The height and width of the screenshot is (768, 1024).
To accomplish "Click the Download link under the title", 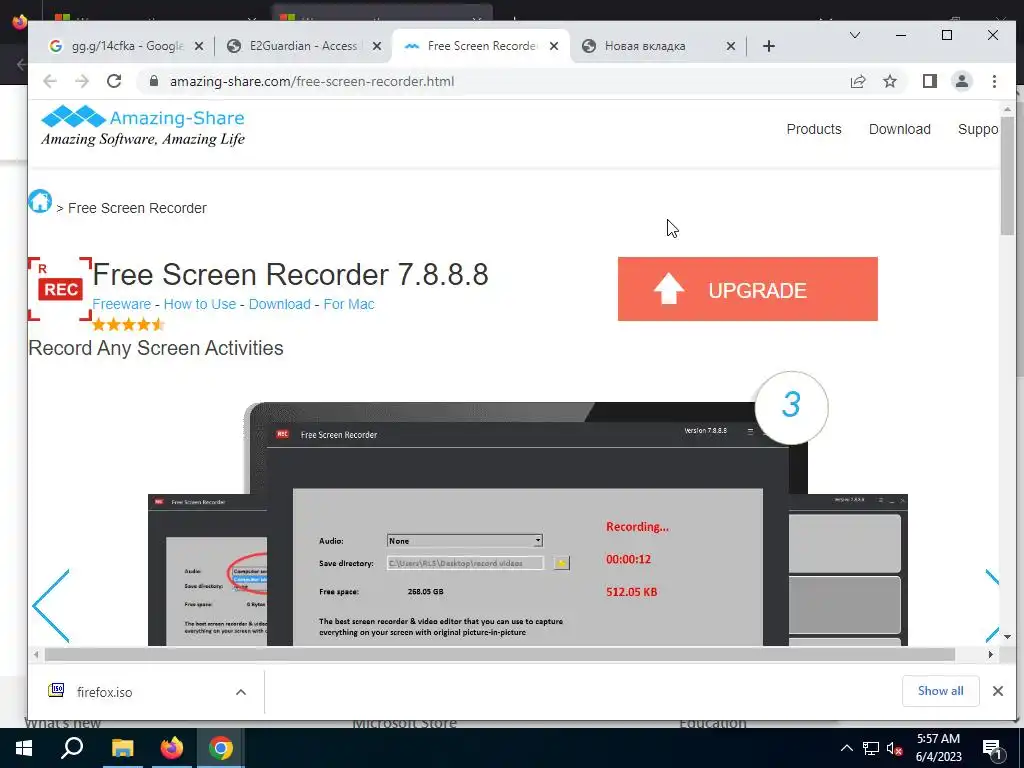I will coord(280,304).
